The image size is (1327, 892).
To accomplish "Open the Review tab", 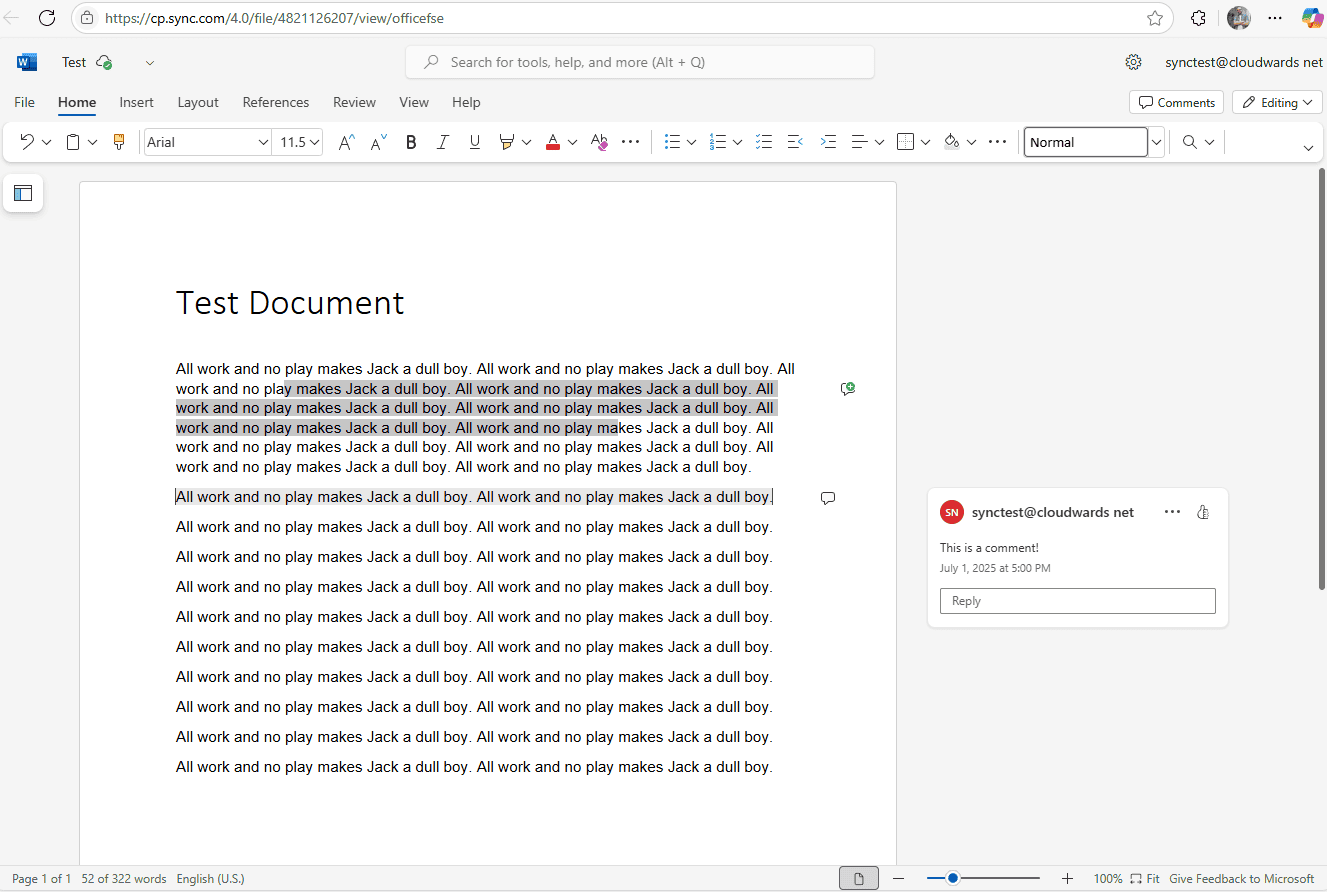I will tap(354, 102).
